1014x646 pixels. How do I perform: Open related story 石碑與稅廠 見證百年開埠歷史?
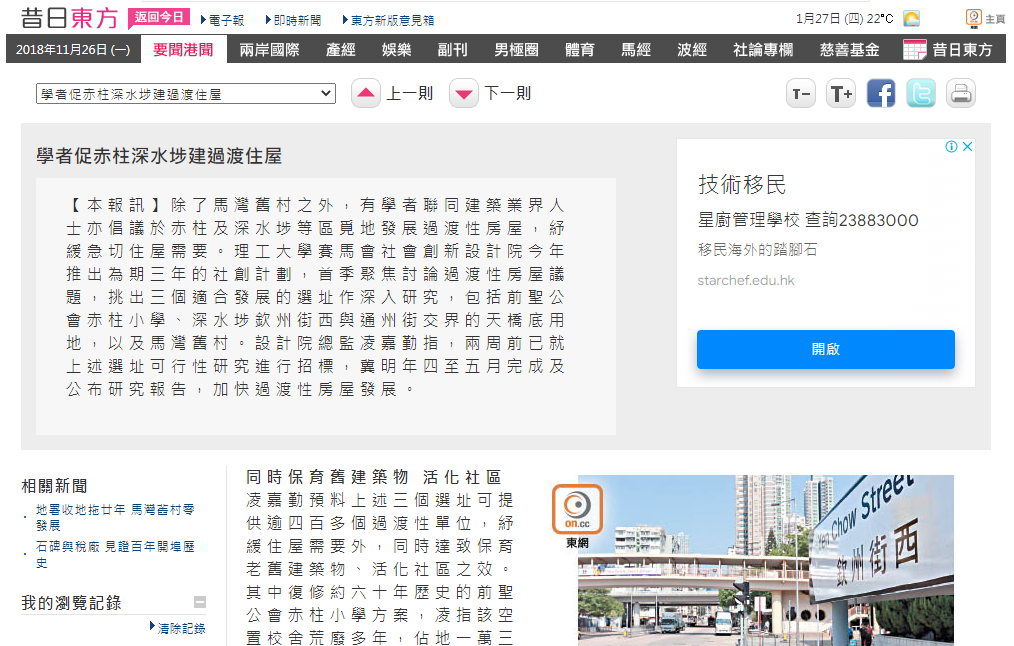point(114,555)
